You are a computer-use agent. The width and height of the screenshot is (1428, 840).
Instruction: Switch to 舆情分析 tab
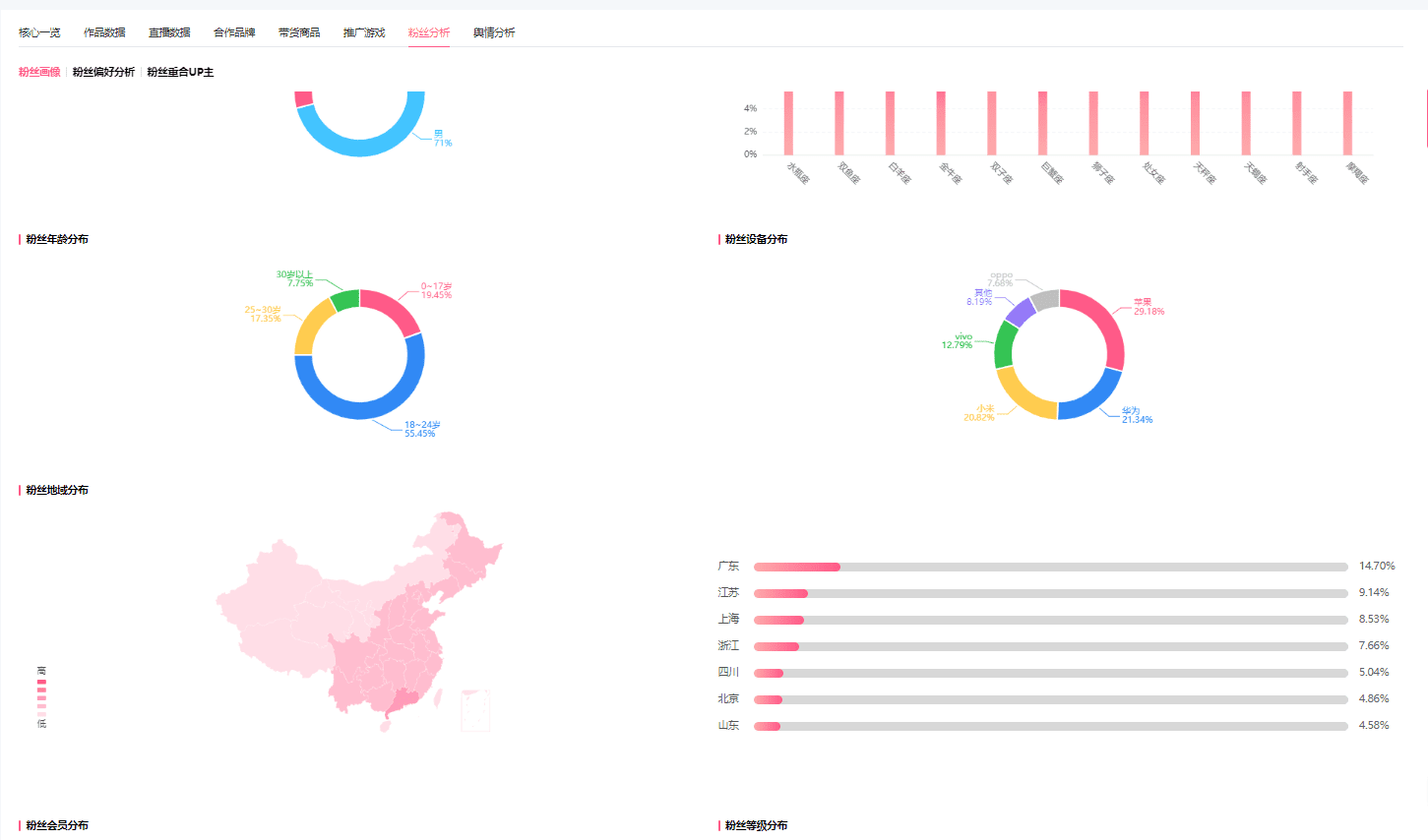point(494,32)
